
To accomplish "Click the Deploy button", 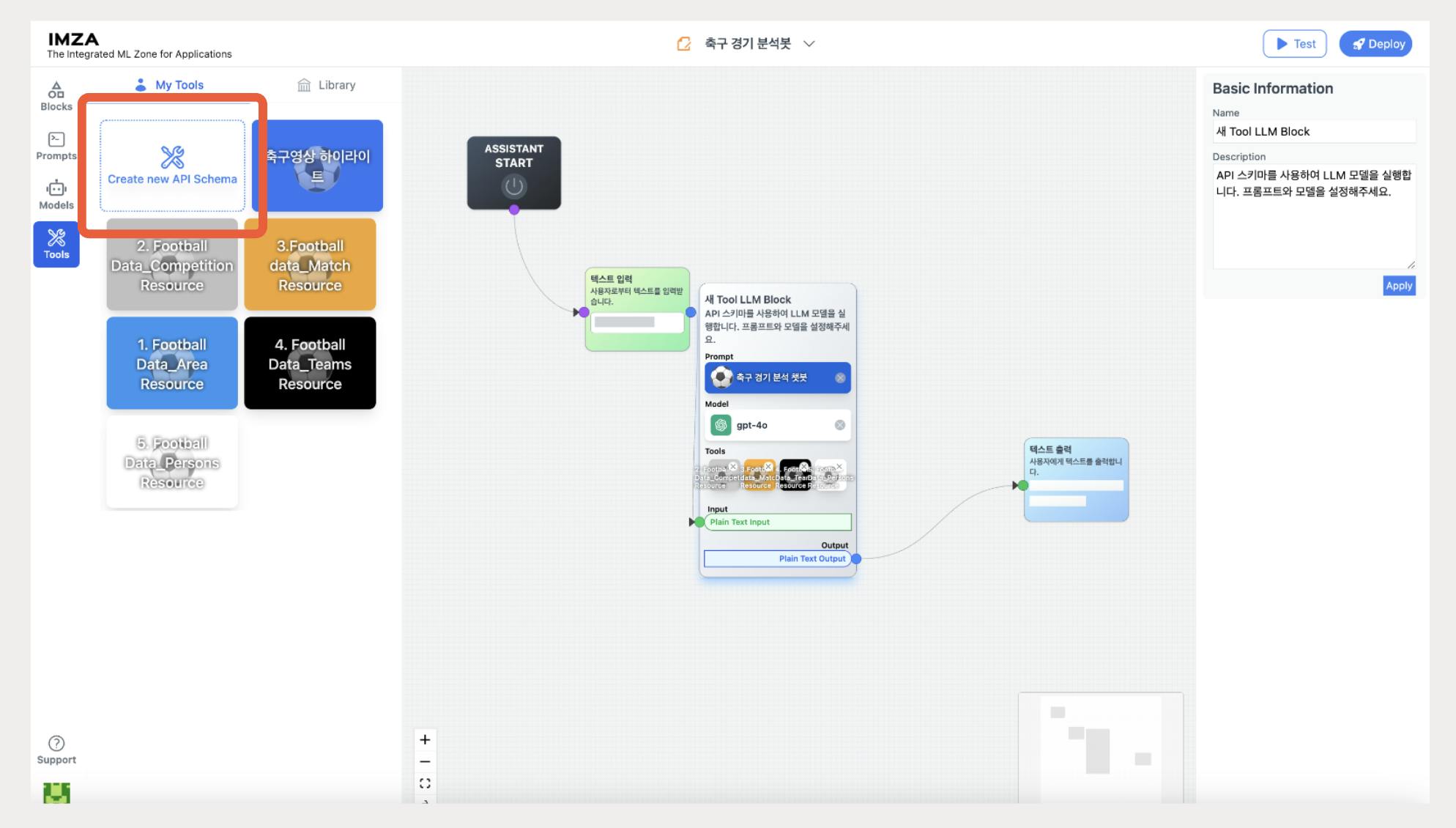I will (1376, 44).
